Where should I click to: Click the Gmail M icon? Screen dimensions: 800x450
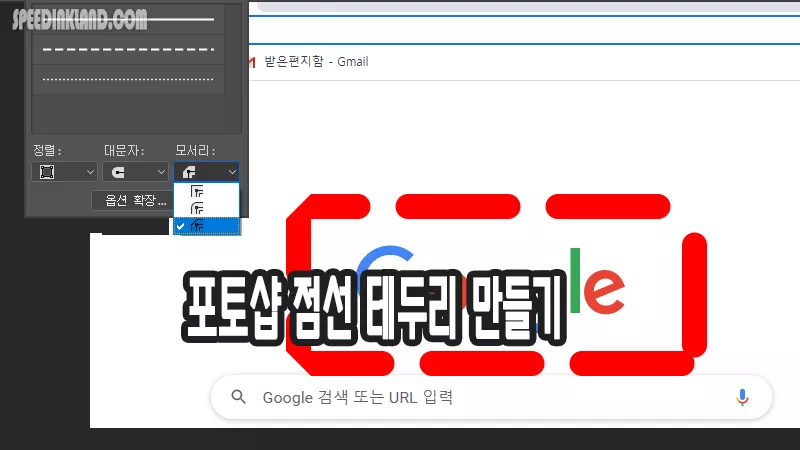click(252, 62)
